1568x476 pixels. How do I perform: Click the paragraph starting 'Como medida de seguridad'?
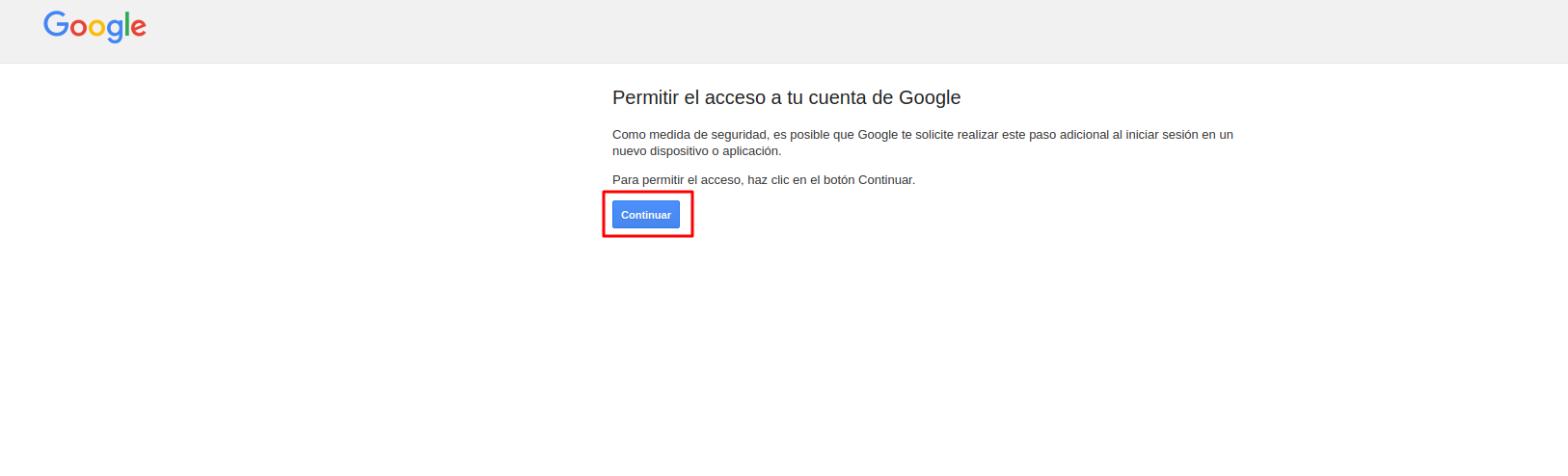(x=923, y=143)
